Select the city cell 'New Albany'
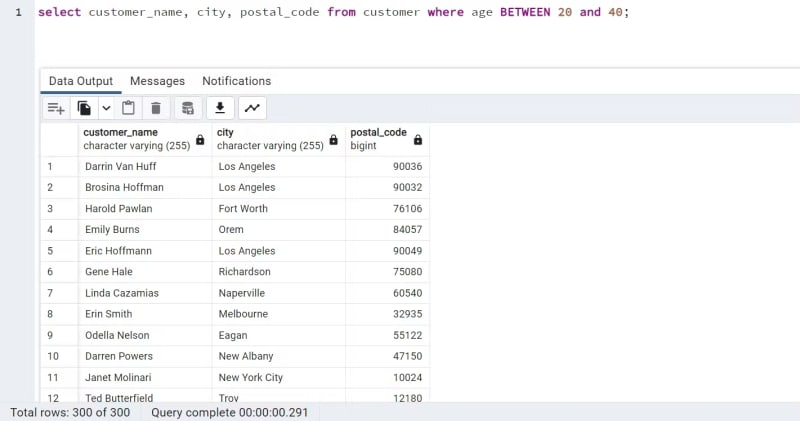This screenshot has width=800, height=421. (279, 357)
